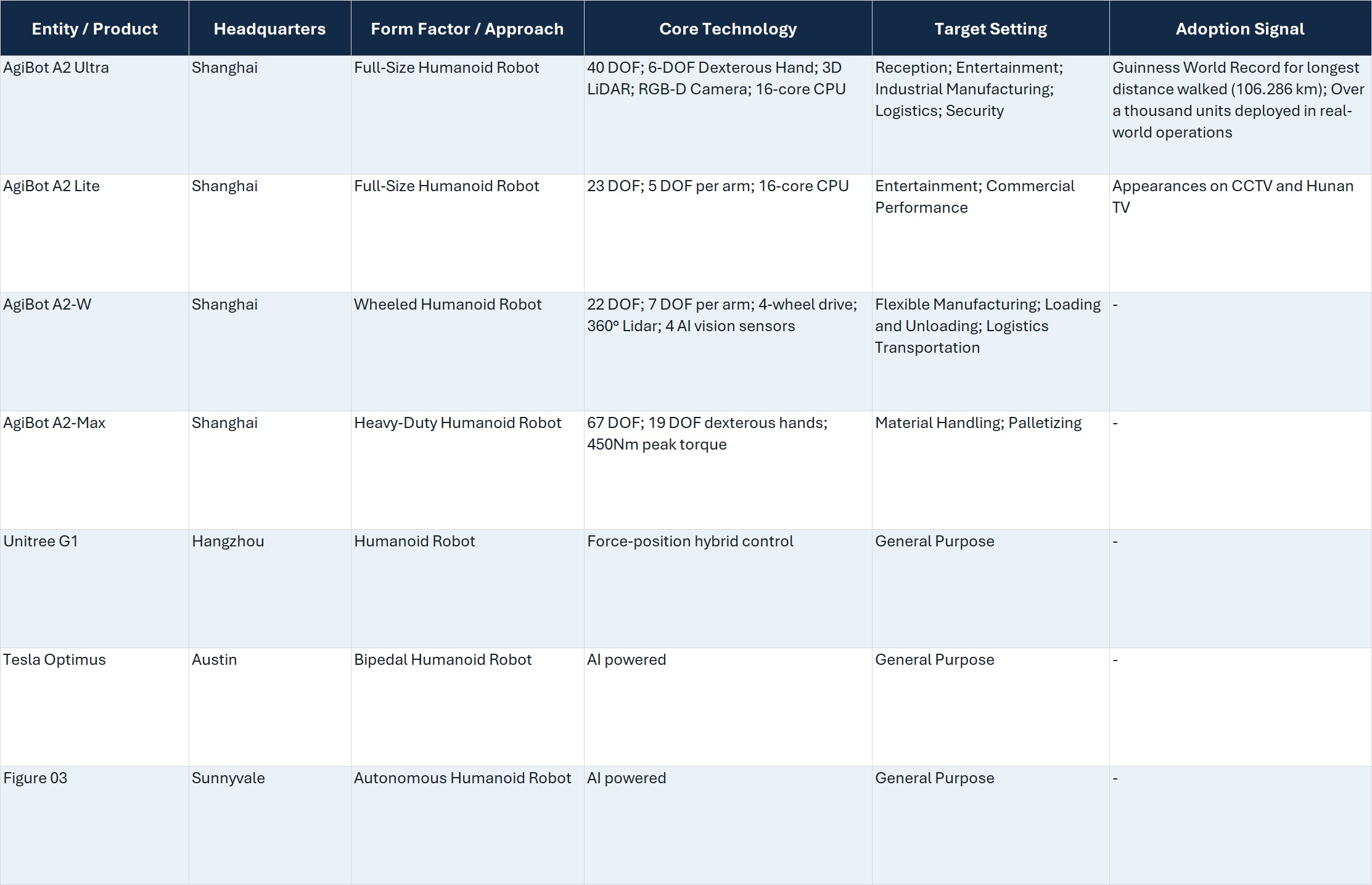Click General Purpose in Tesla Optimus row

click(990, 707)
